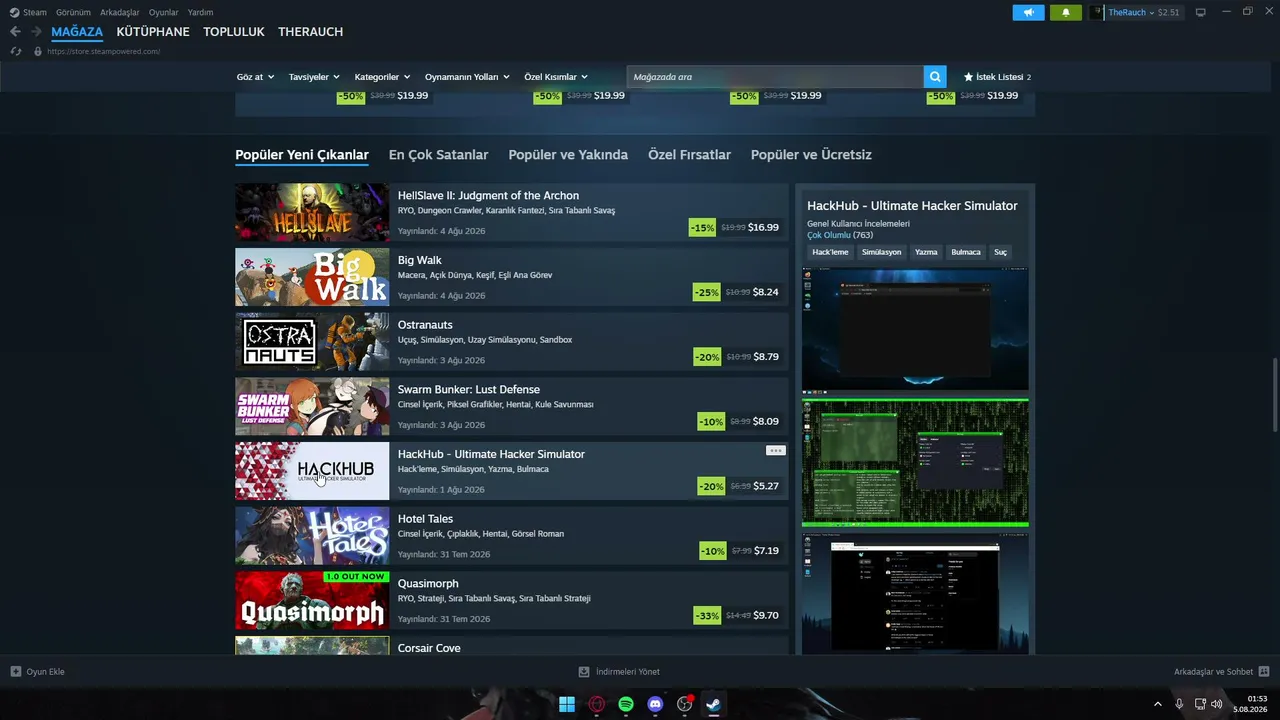Screen dimensions: 1280x720
Task: Expand the Özel Kısımlar dropdown
Action: [556, 77]
